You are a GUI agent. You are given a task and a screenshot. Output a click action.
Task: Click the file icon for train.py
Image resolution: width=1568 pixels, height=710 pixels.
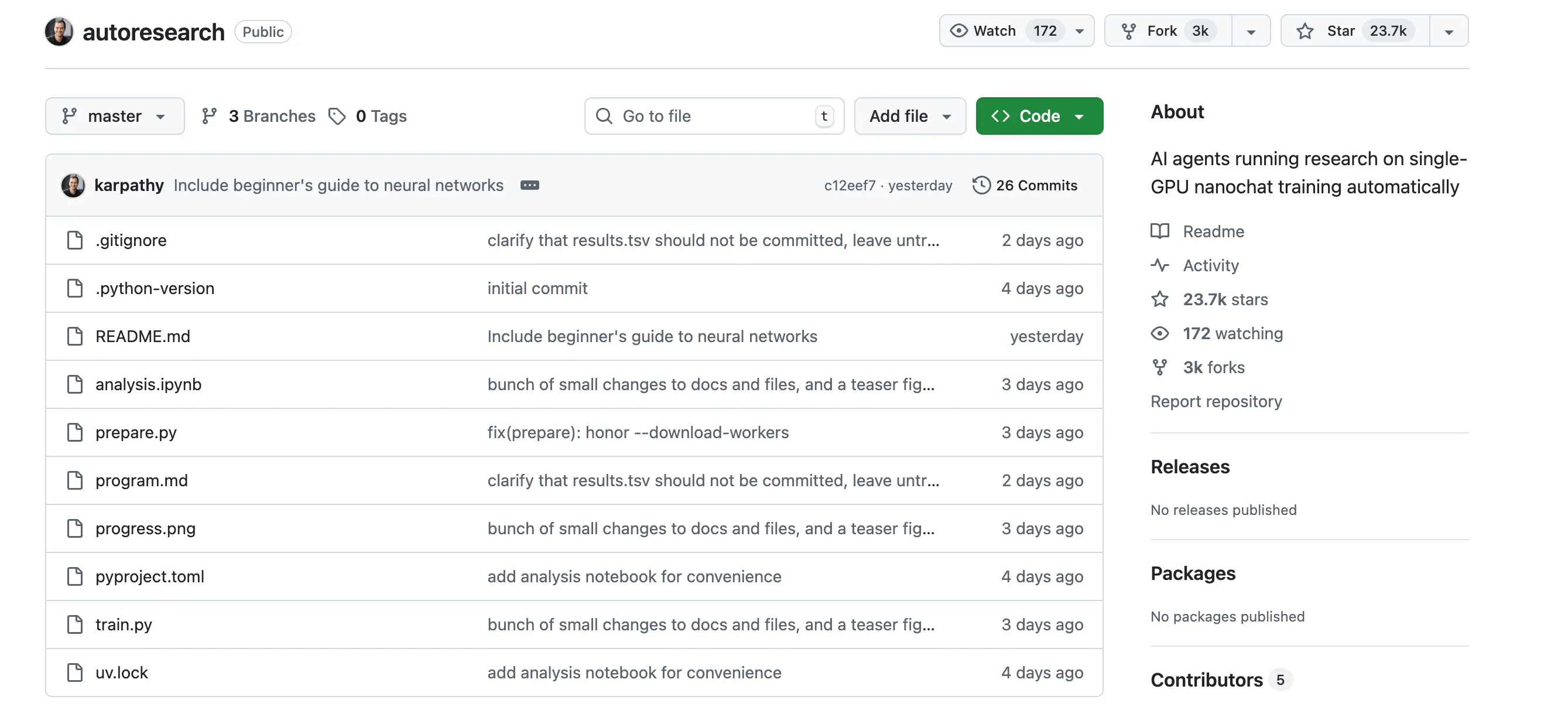point(75,624)
